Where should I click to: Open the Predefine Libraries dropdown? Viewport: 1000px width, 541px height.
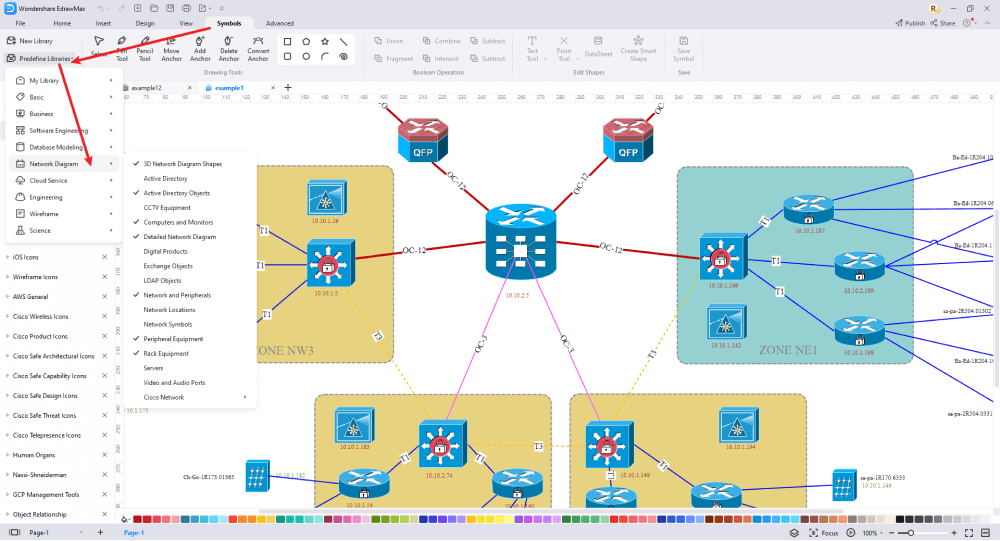(x=40, y=59)
